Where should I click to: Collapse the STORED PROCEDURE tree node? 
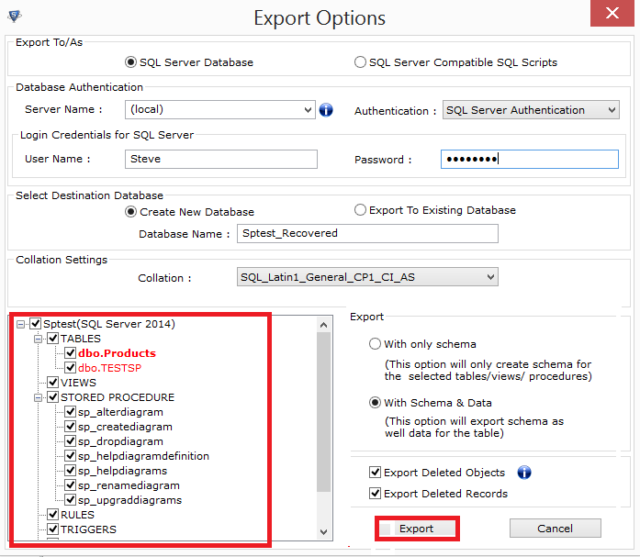coord(38,398)
